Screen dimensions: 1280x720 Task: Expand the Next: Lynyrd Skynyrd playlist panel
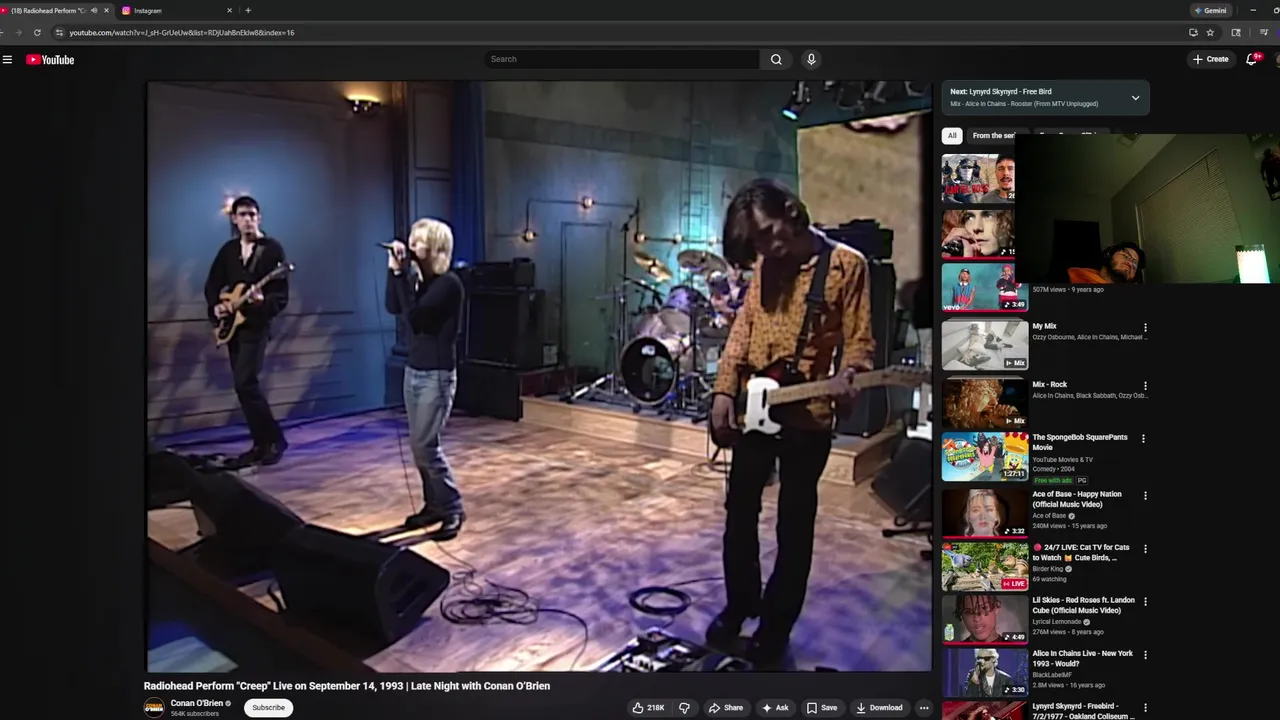tap(1135, 98)
